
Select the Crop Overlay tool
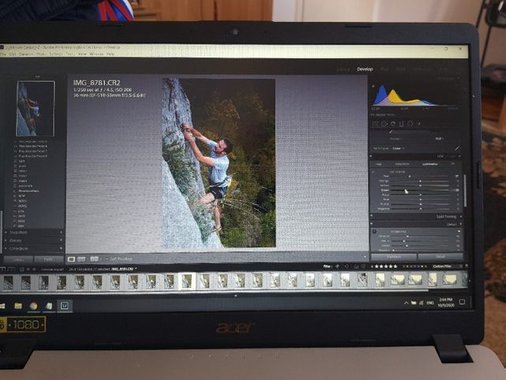(x=376, y=124)
